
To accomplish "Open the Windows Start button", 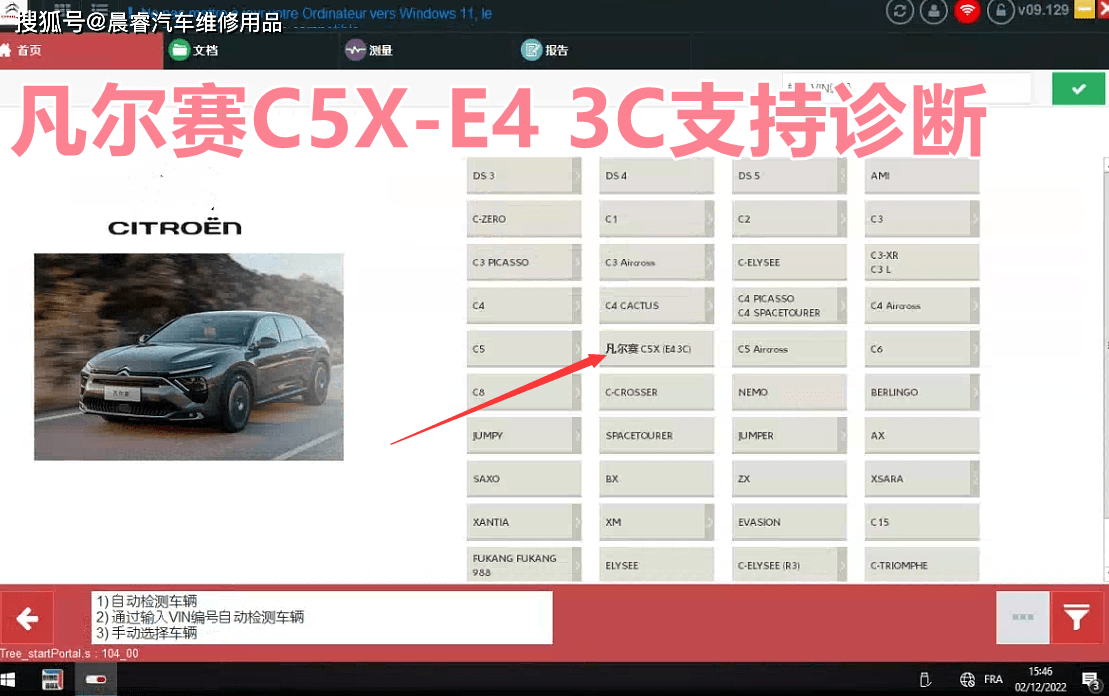I will 8,680.
